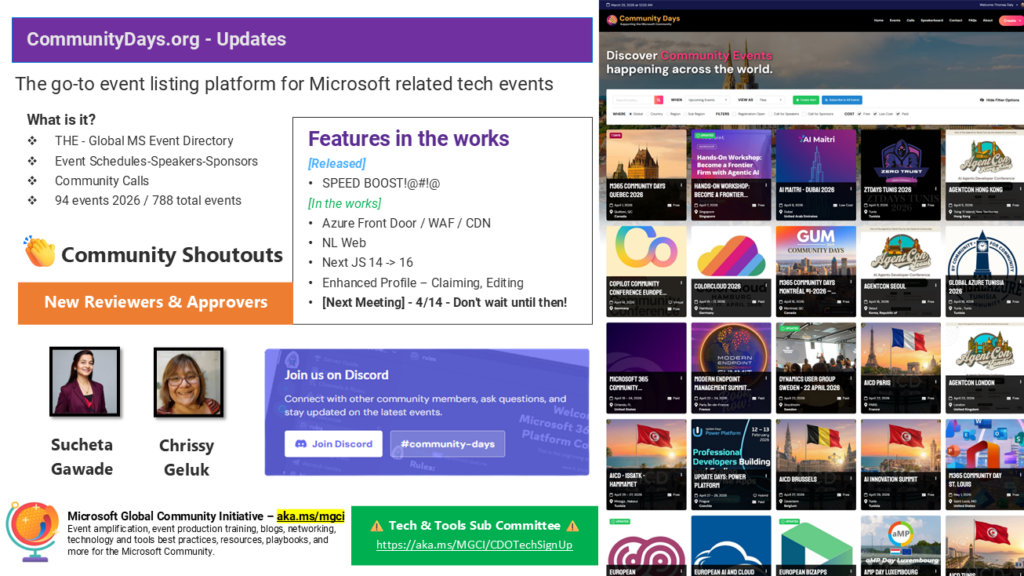1024x576 pixels.
Task: Check the Call for Speakers filter
Action: (x=771, y=114)
